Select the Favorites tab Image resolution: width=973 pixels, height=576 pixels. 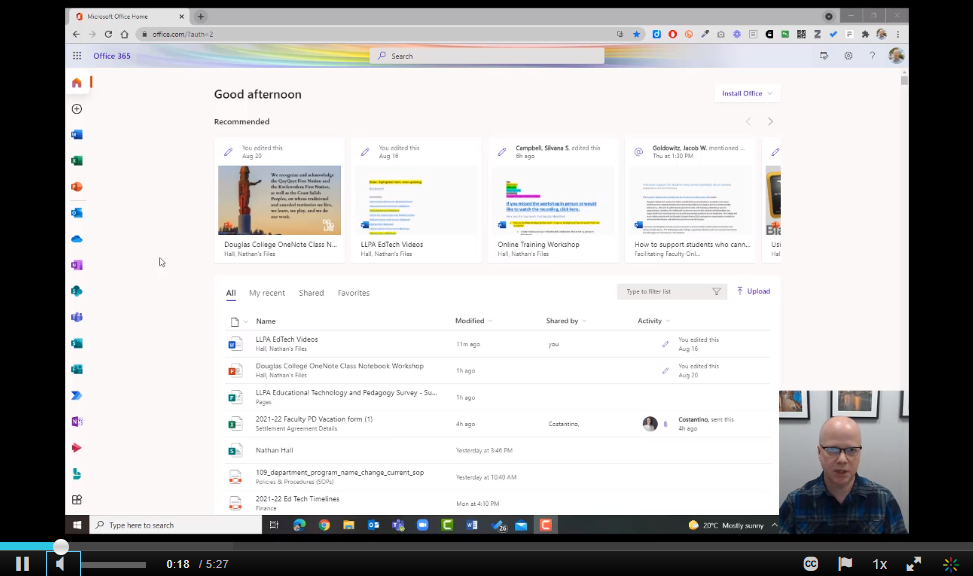pos(353,293)
